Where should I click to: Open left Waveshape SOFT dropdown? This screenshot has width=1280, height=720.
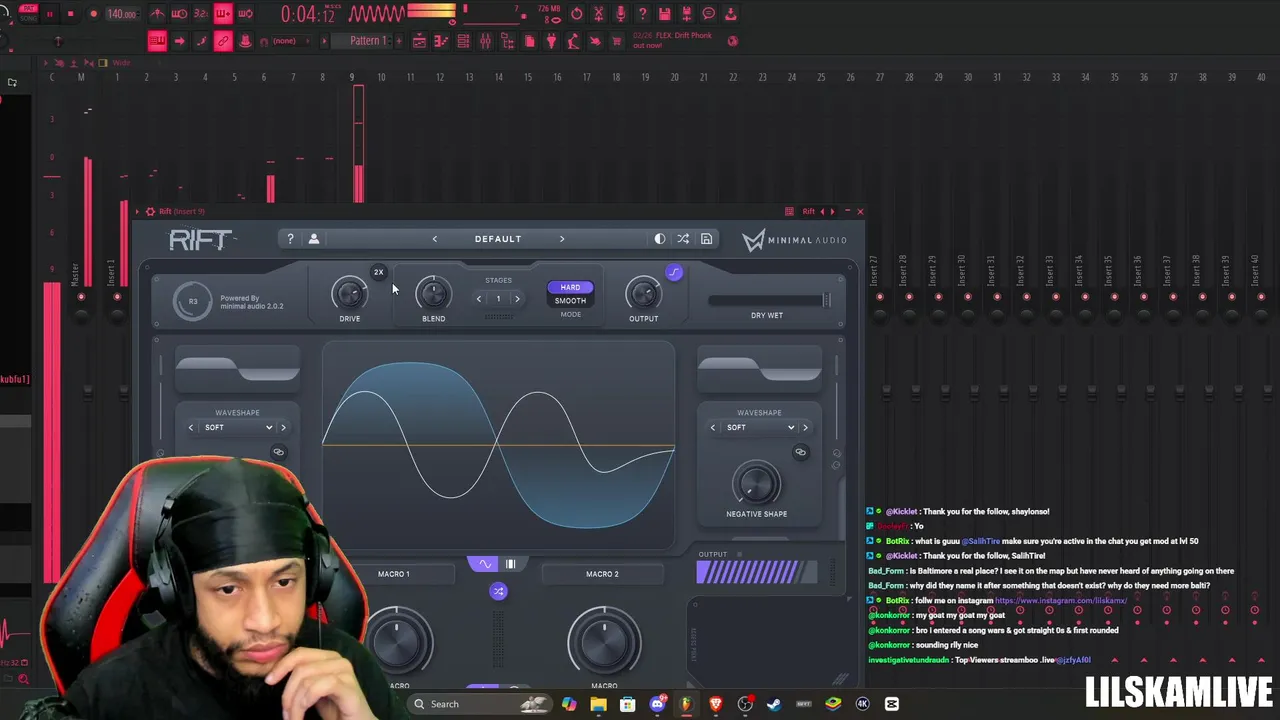(x=238, y=427)
